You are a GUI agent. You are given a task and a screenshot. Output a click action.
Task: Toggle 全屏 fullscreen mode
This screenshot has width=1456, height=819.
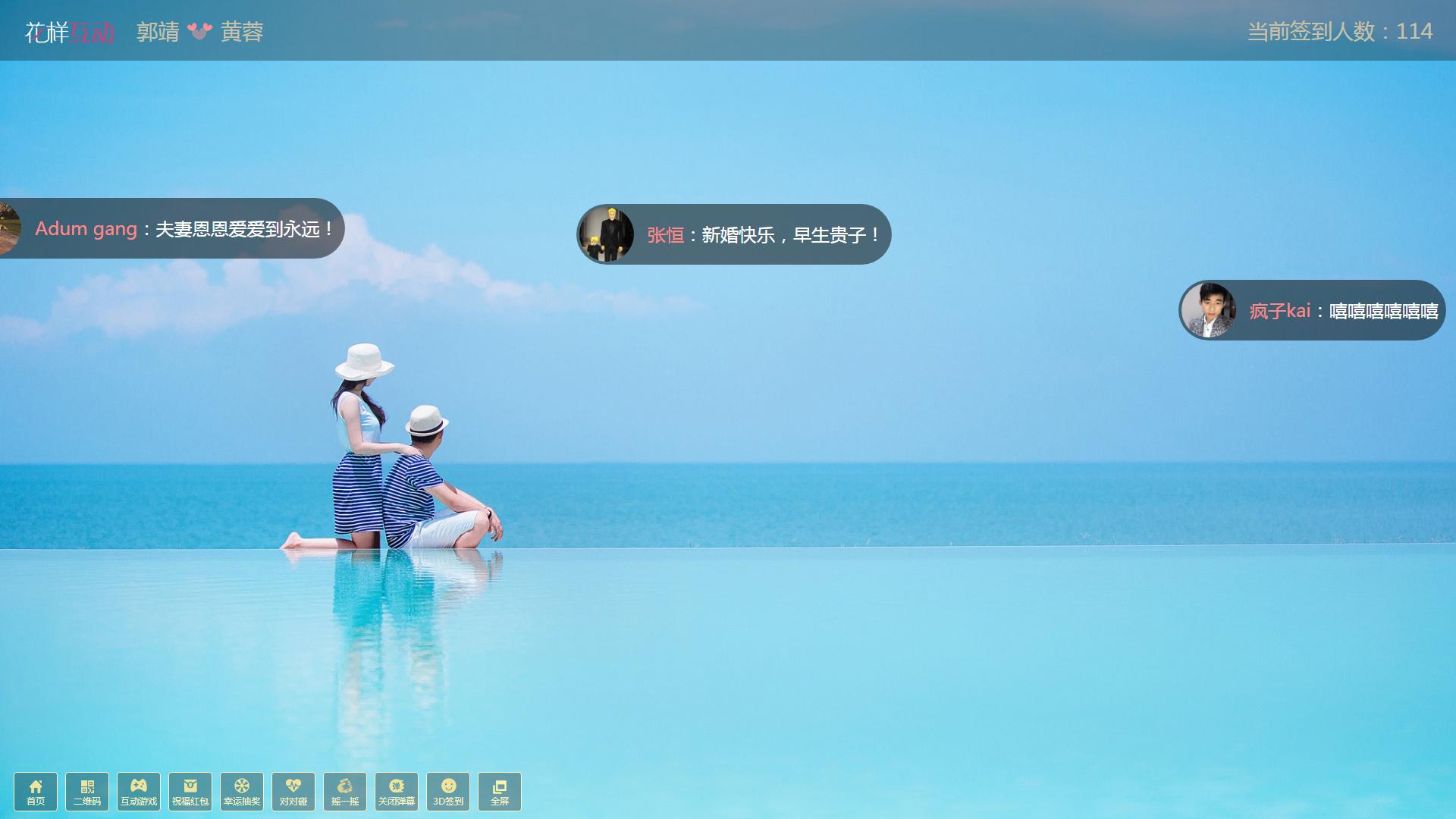pyautogui.click(x=500, y=792)
